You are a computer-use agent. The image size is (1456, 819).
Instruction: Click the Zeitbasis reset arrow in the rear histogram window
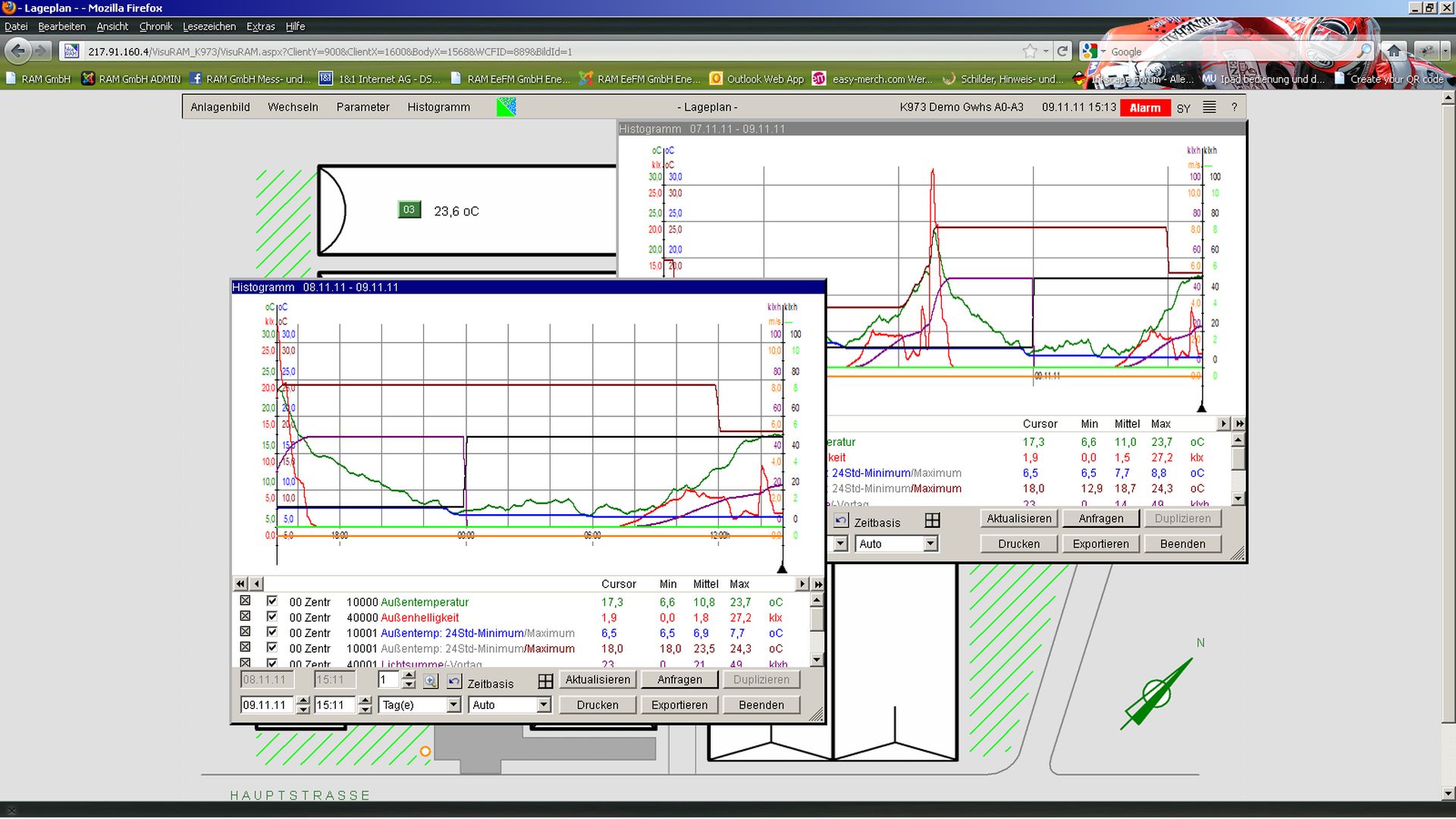(841, 520)
